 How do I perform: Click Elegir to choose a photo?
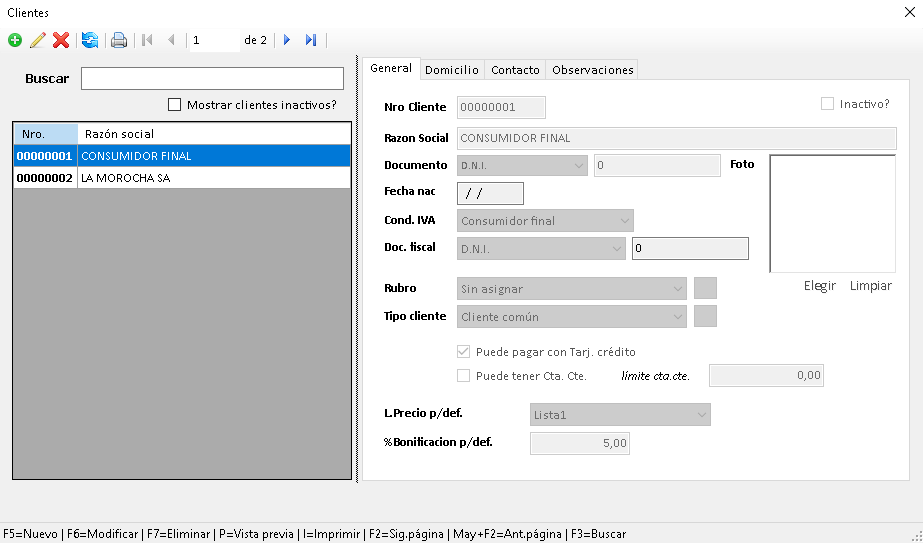pos(819,286)
